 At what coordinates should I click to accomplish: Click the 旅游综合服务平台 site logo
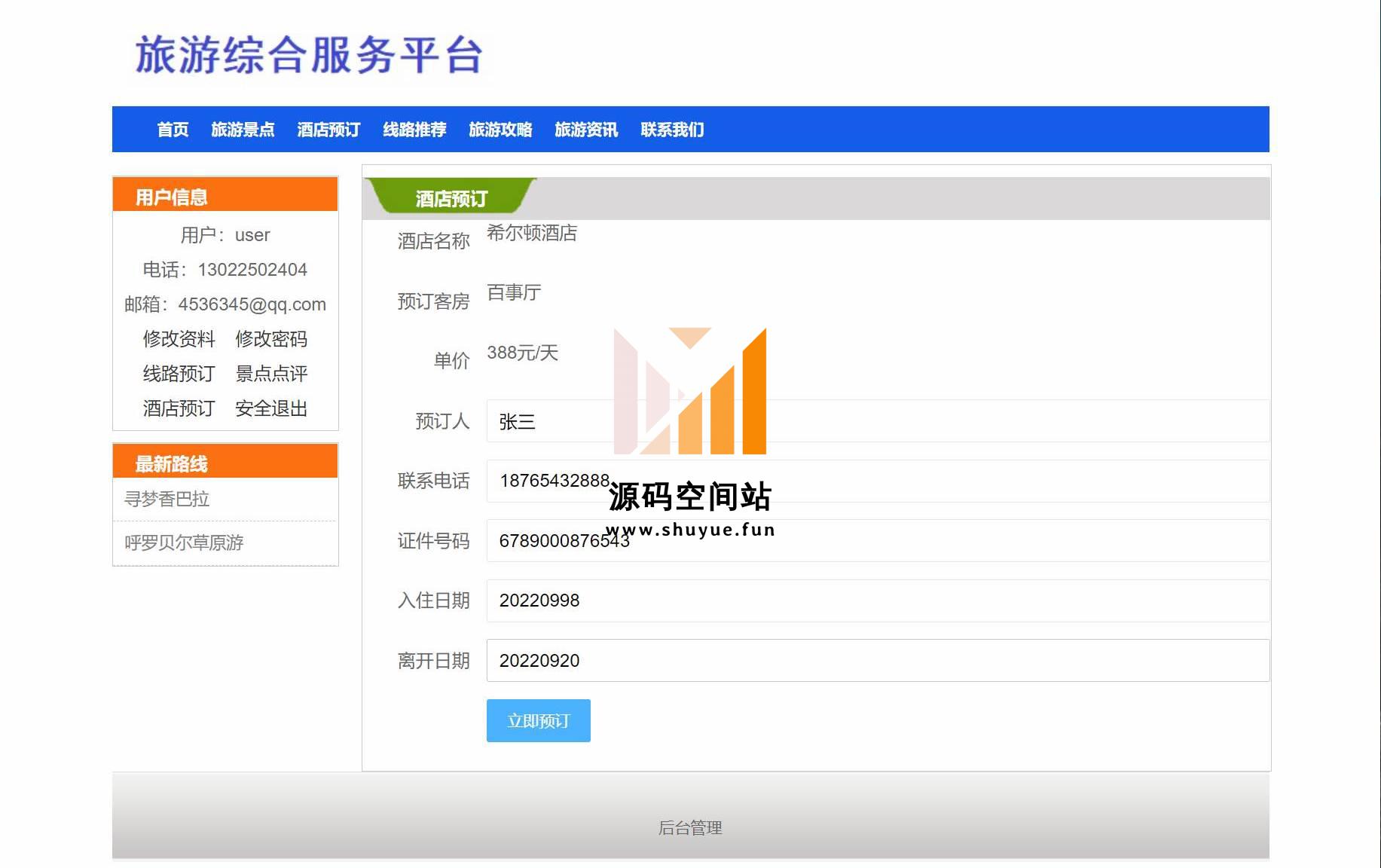point(309,55)
